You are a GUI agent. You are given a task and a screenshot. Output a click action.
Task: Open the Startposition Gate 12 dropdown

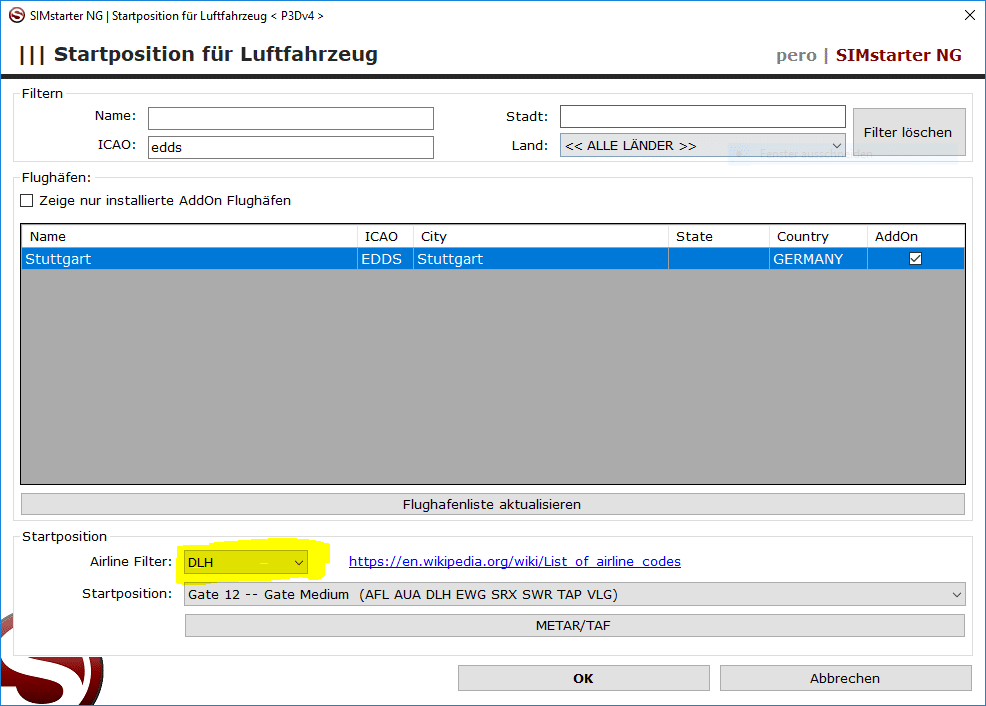click(575, 595)
